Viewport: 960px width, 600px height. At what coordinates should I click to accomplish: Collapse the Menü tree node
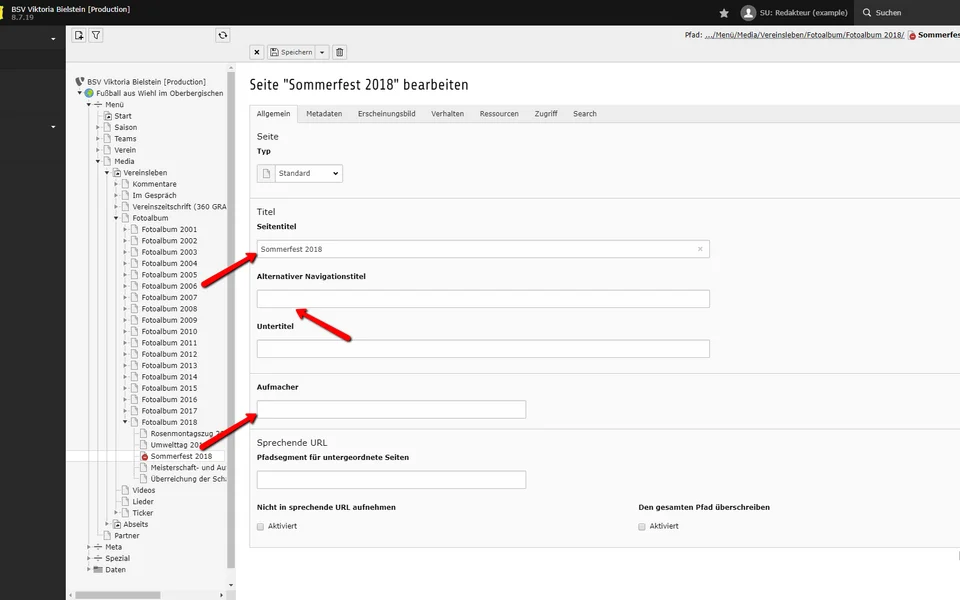(x=89, y=105)
